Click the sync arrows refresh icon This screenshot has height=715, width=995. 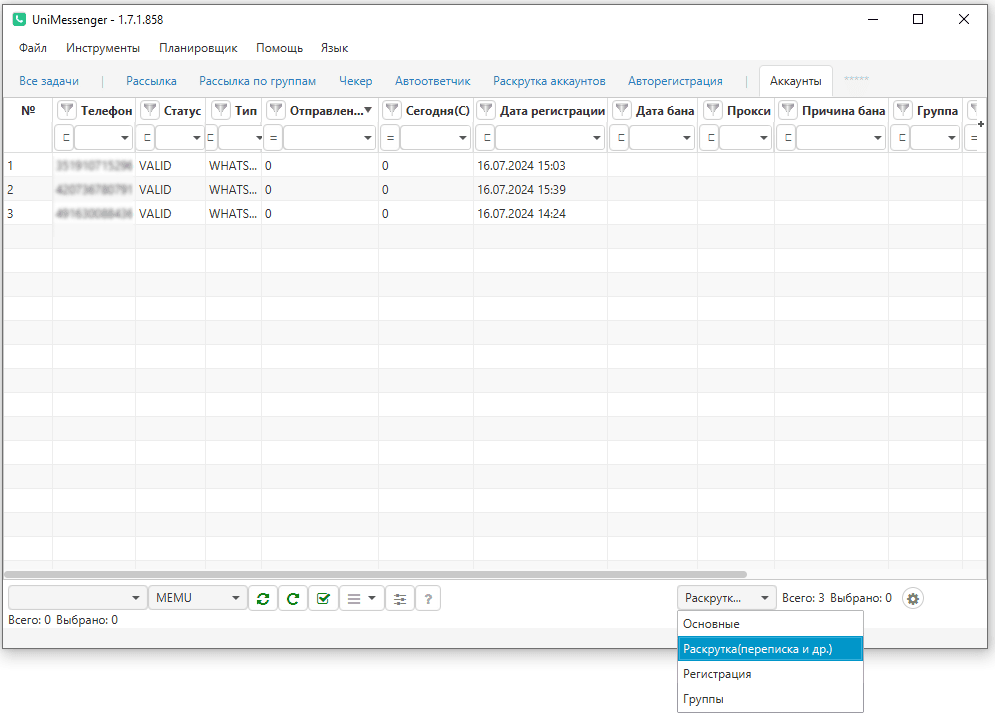(x=263, y=598)
